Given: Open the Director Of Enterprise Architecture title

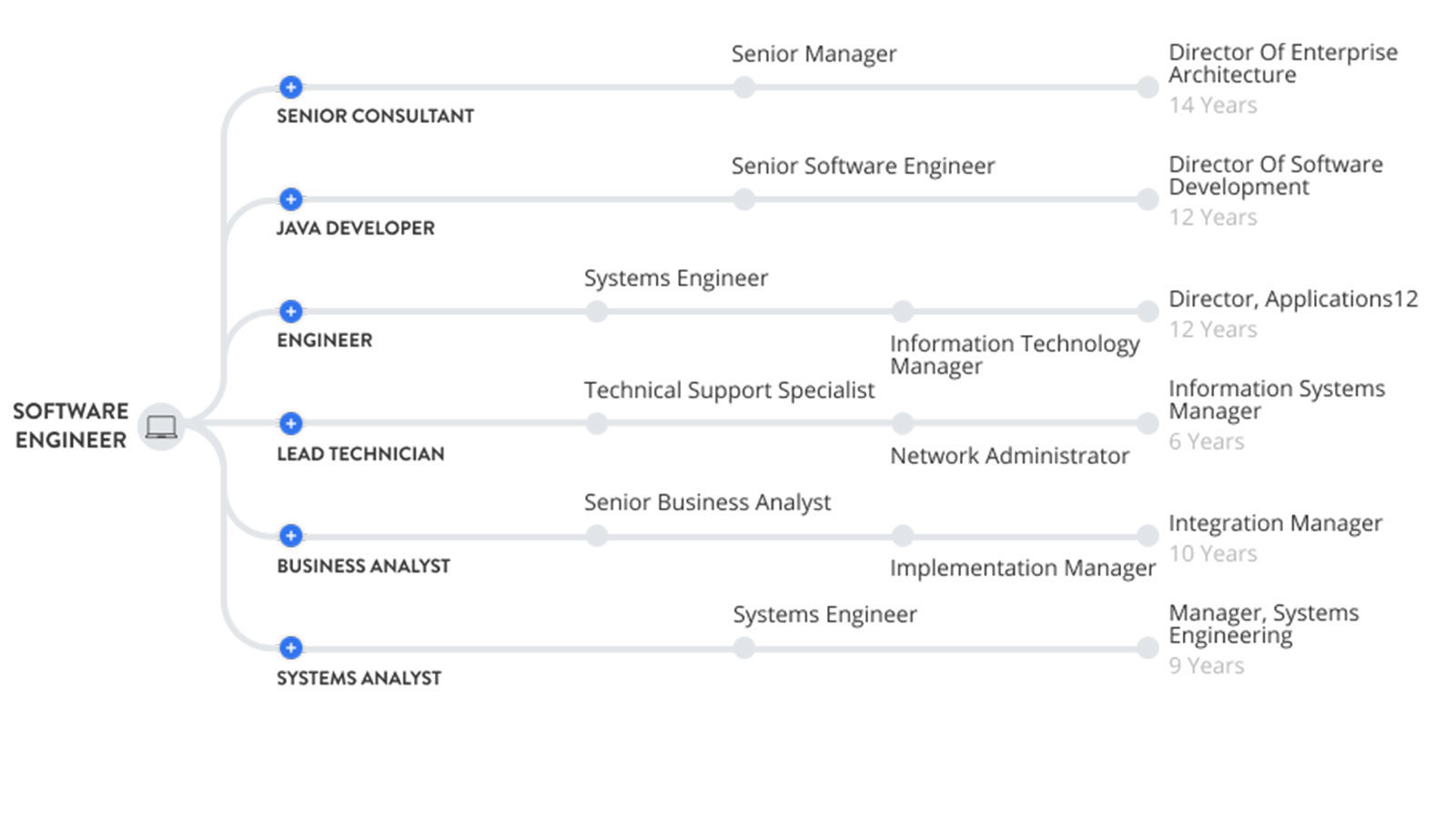Looking at the screenshot, I should (x=1283, y=64).
